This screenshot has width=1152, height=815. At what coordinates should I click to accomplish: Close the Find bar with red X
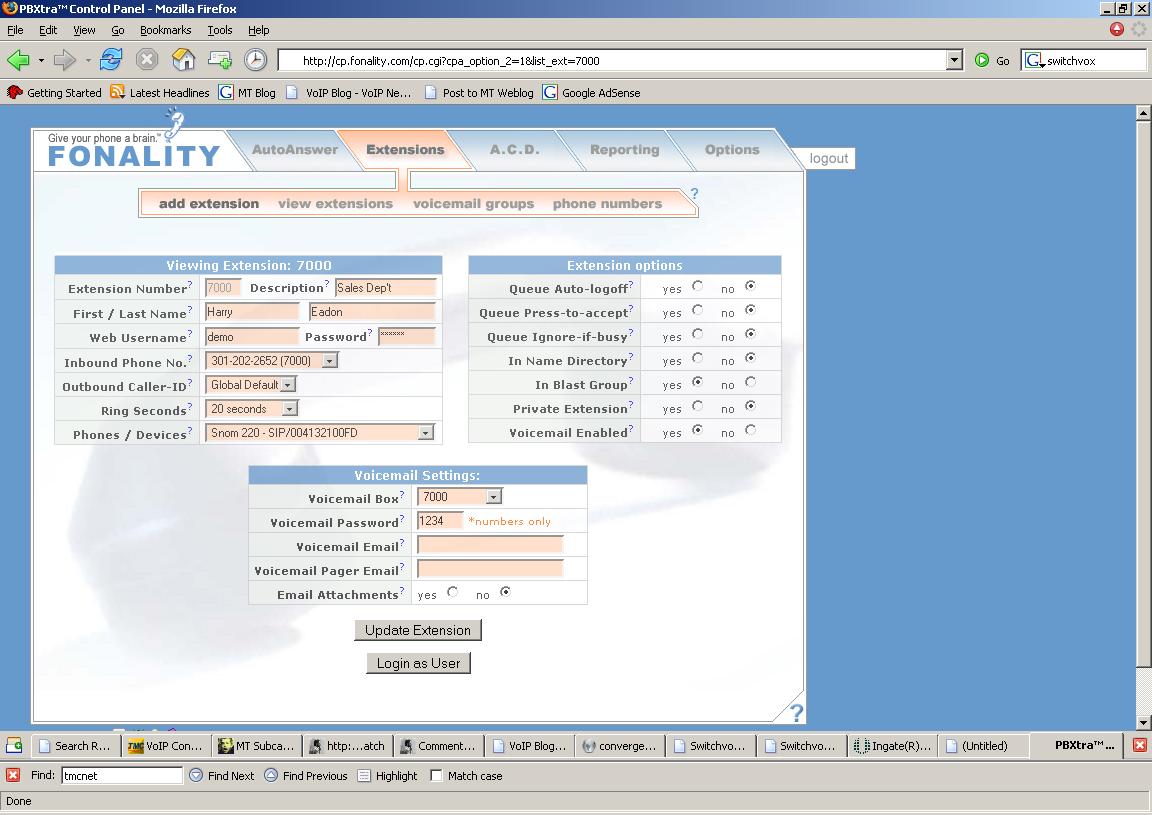coord(13,775)
